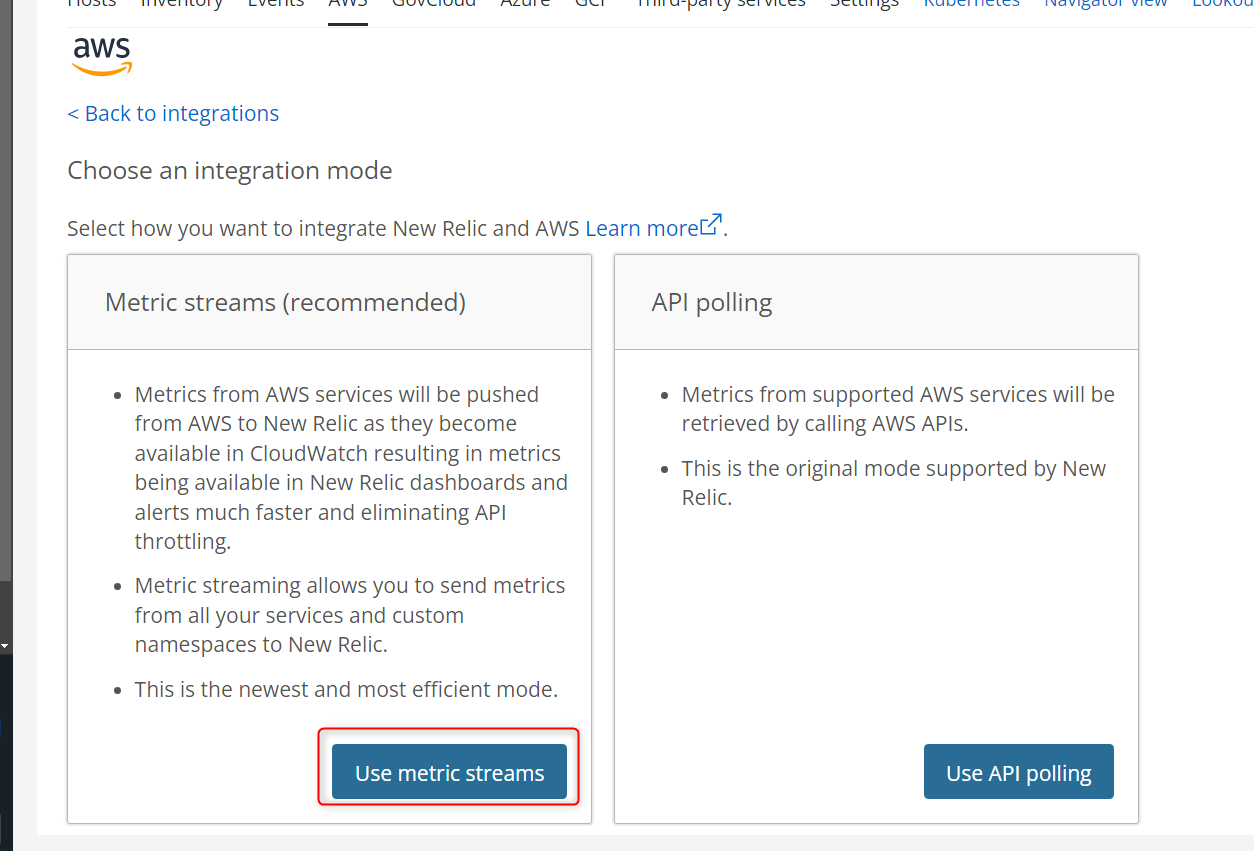Click bullet 'Metrics from AWS services will be pushed'
This screenshot has height=851, width=1254.
point(351,468)
